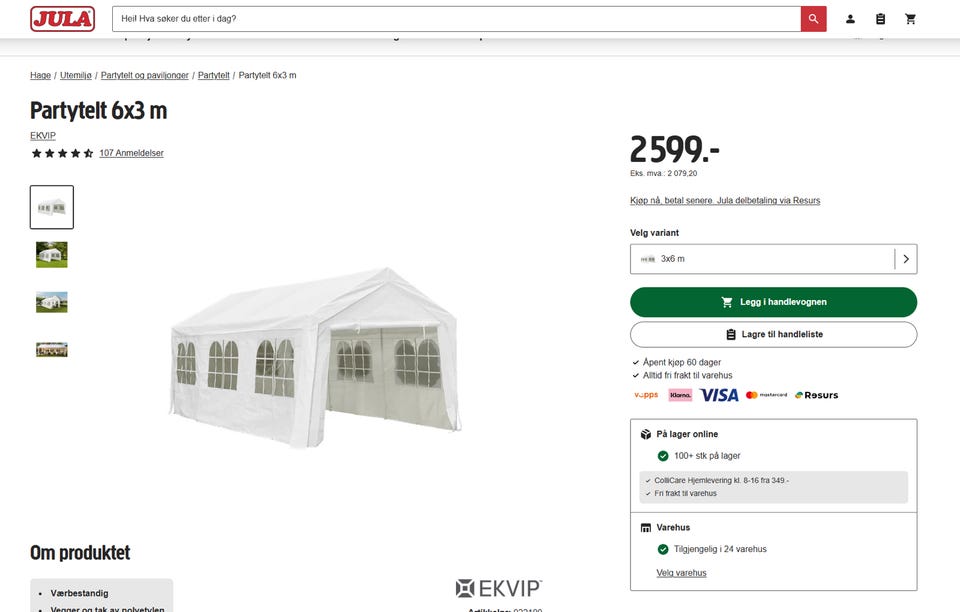
Task: Click the Visa payment logo
Action: pyautogui.click(x=719, y=395)
